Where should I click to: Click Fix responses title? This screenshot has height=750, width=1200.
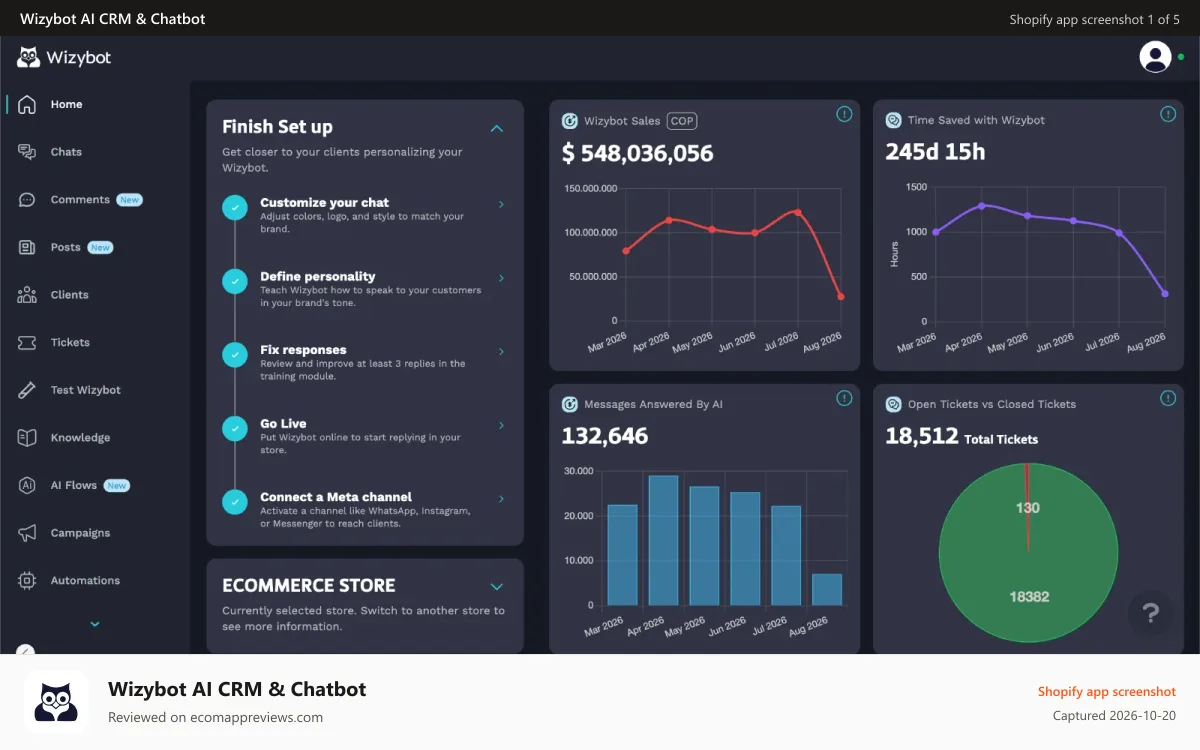click(x=303, y=350)
